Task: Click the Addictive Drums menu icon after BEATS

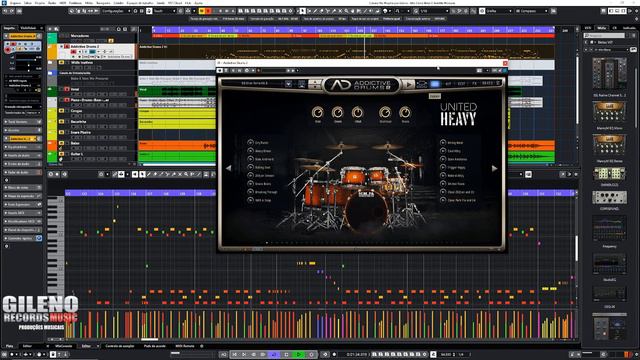Action: tap(498, 83)
